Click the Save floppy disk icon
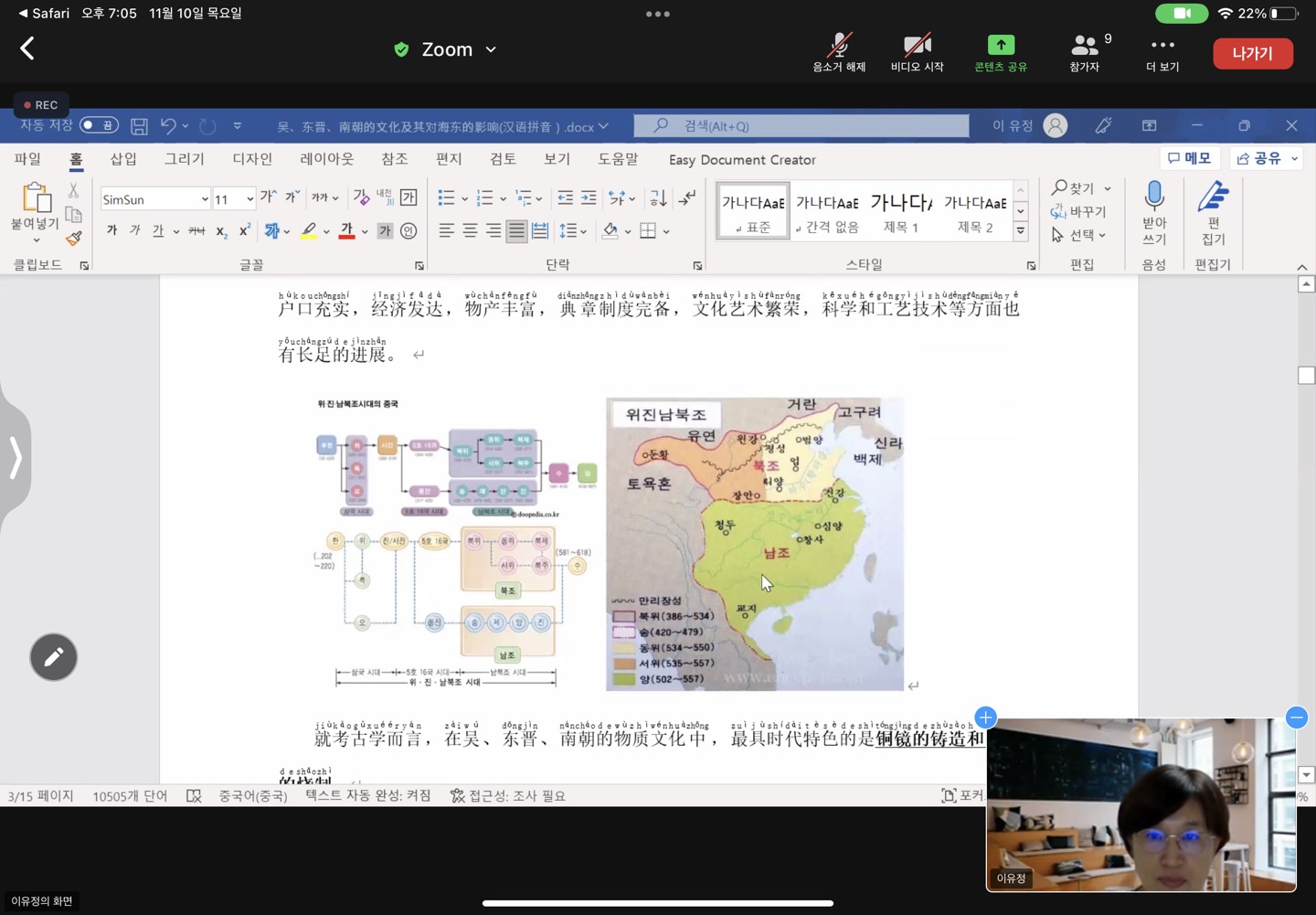Viewport: 1316px width, 915px height. (139, 126)
